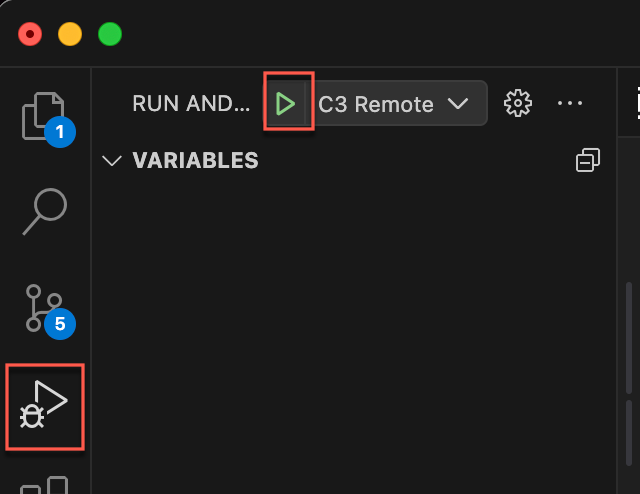Click the blue badge showing 5 on Source Control

click(x=59, y=324)
